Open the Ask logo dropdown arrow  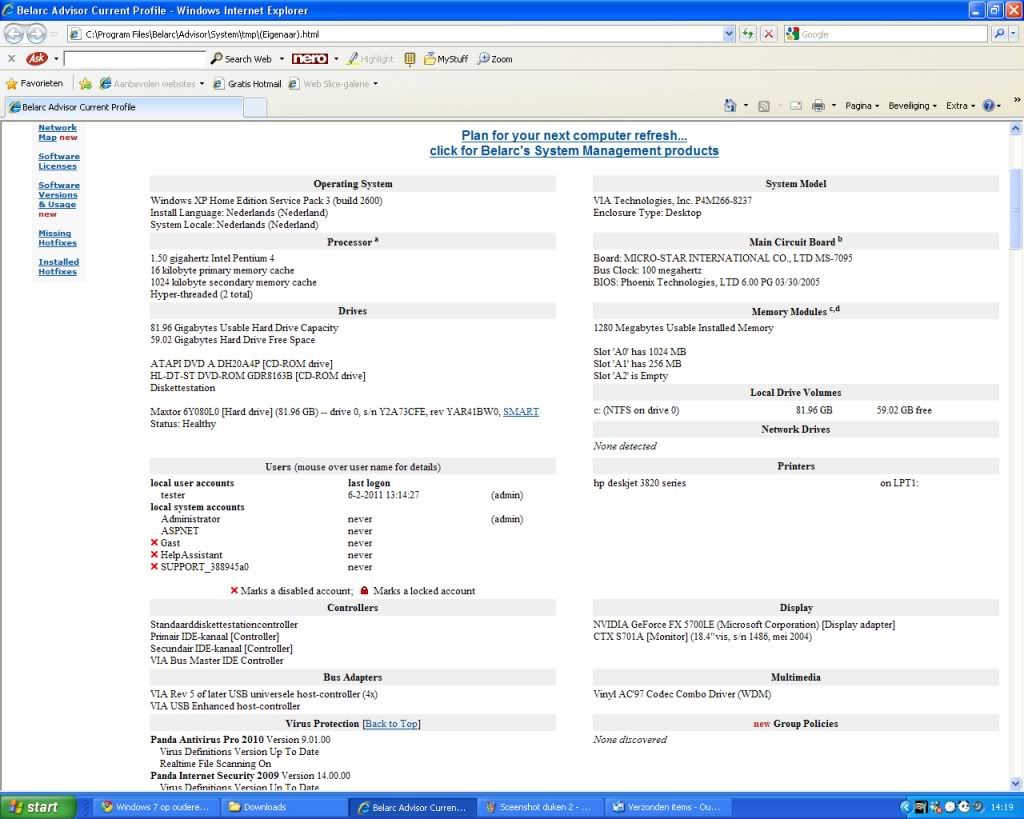click(x=56, y=59)
